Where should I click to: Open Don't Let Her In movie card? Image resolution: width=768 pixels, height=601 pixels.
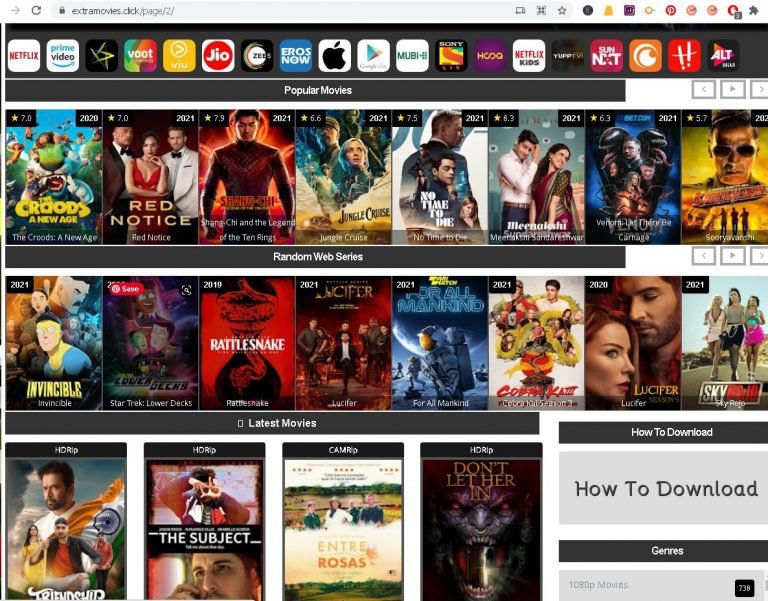coord(481,522)
